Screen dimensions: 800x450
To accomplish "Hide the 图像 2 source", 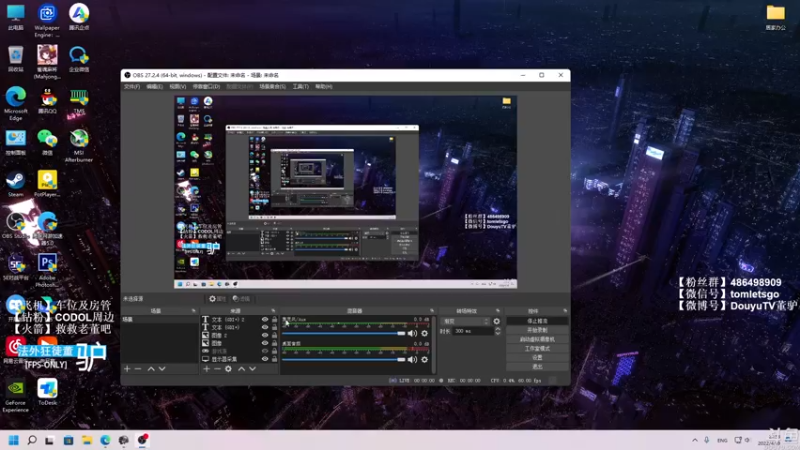I will pyautogui.click(x=265, y=335).
